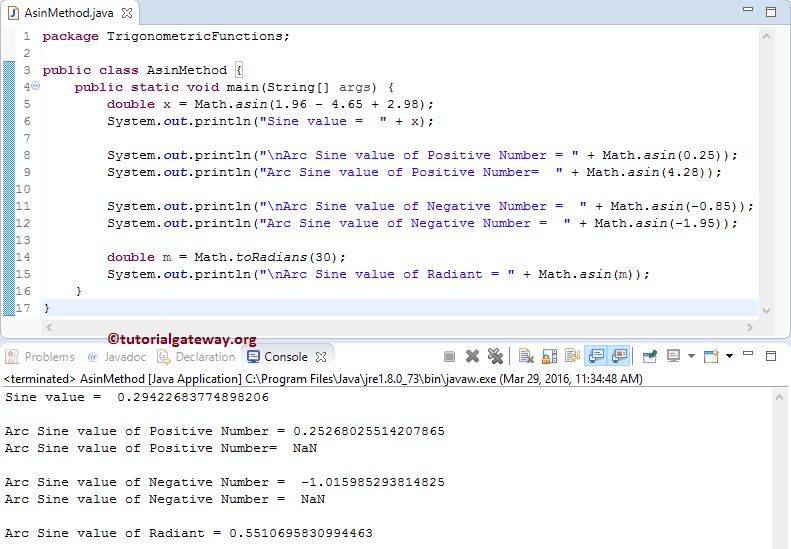Click the Java file icon on editor tab
791x549 pixels.
[x=14, y=13]
